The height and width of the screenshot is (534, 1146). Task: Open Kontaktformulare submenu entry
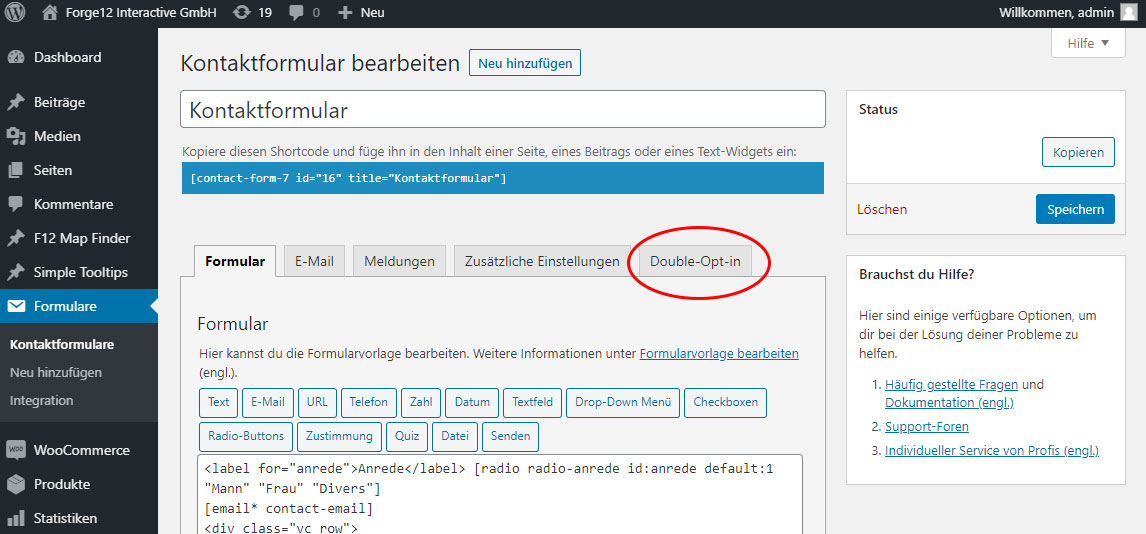click(62, 344)
